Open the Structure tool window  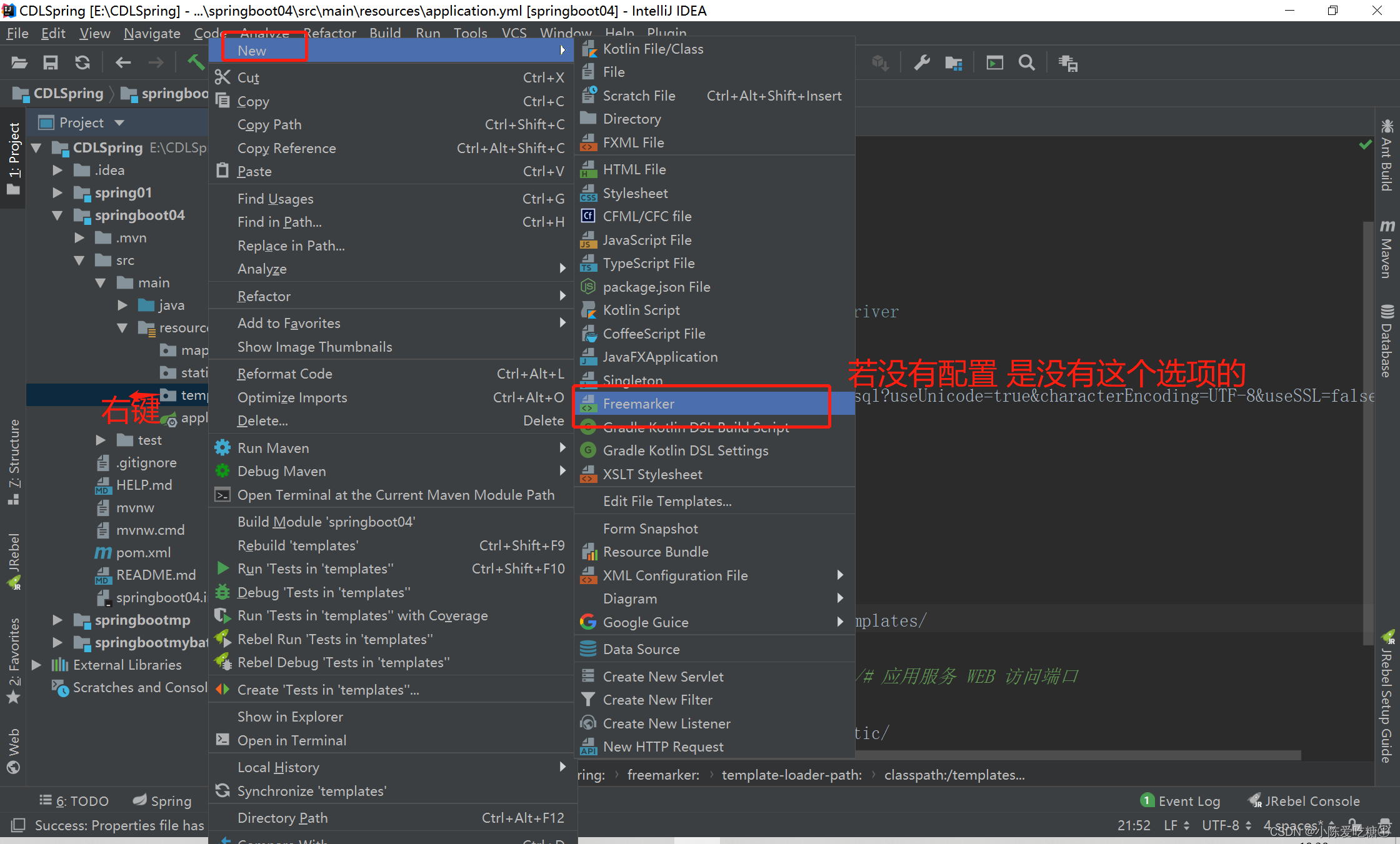pos(14,462)
